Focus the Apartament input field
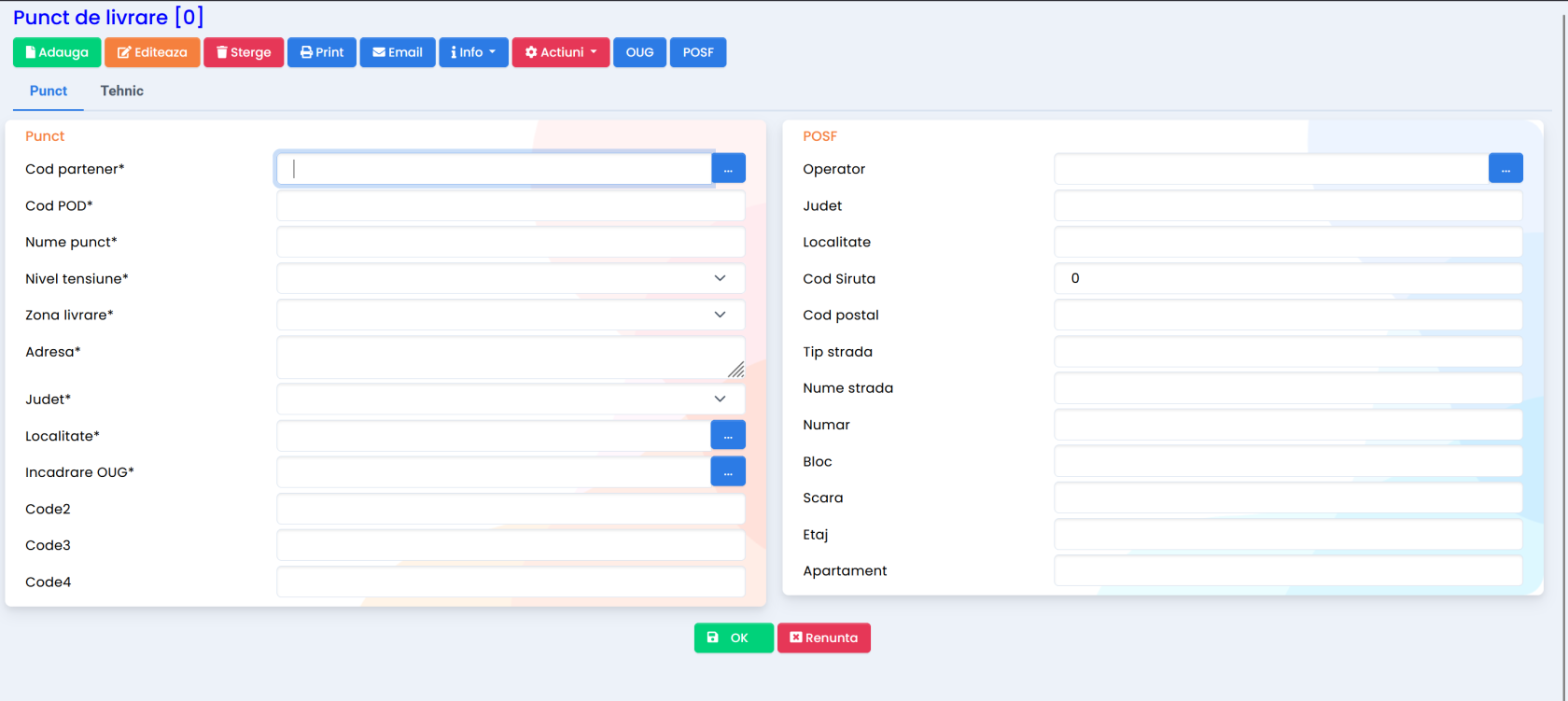 (x=1288, y=570)
